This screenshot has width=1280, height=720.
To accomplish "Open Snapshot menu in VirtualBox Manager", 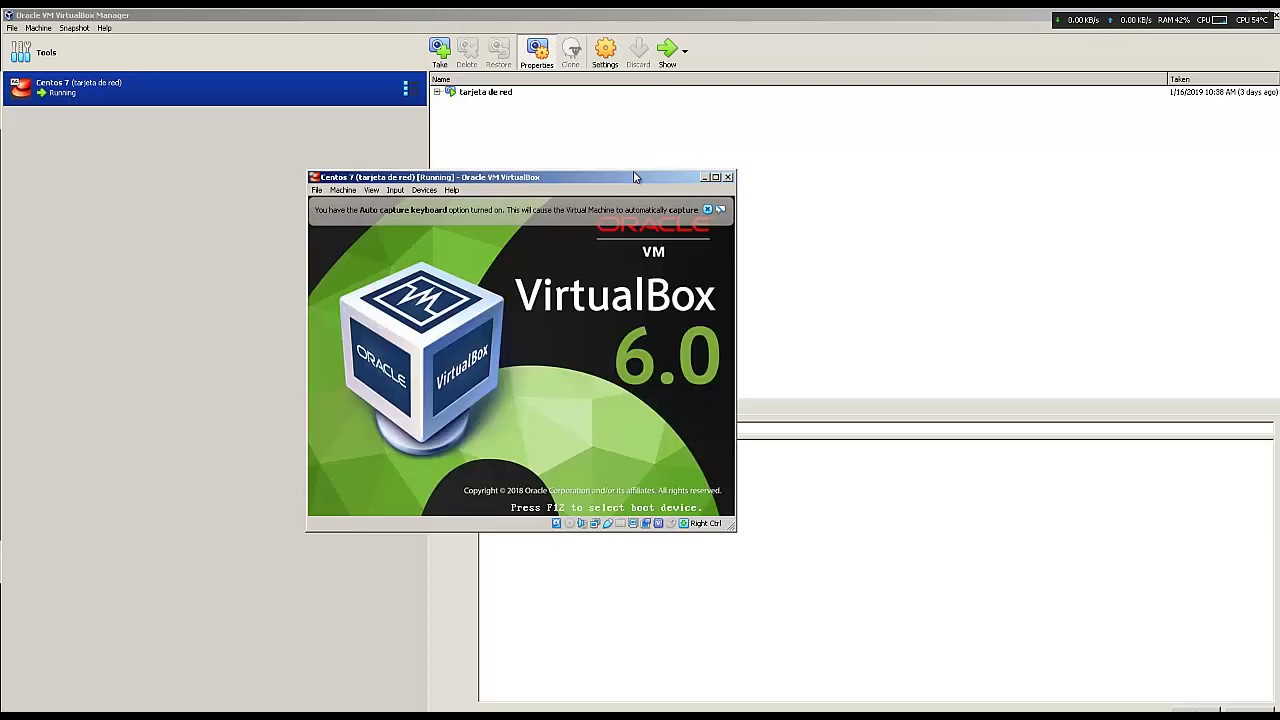I will 74,28.
